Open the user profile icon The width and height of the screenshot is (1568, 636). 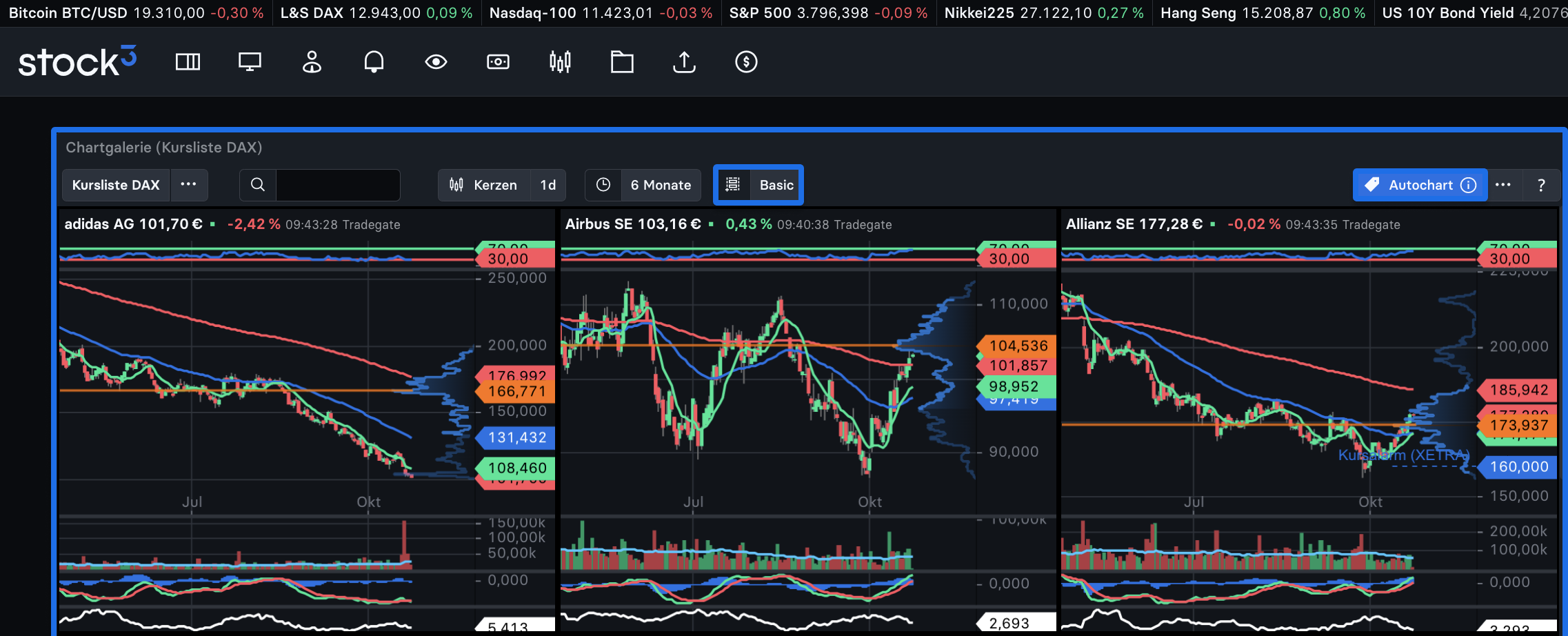pos(312,62)
